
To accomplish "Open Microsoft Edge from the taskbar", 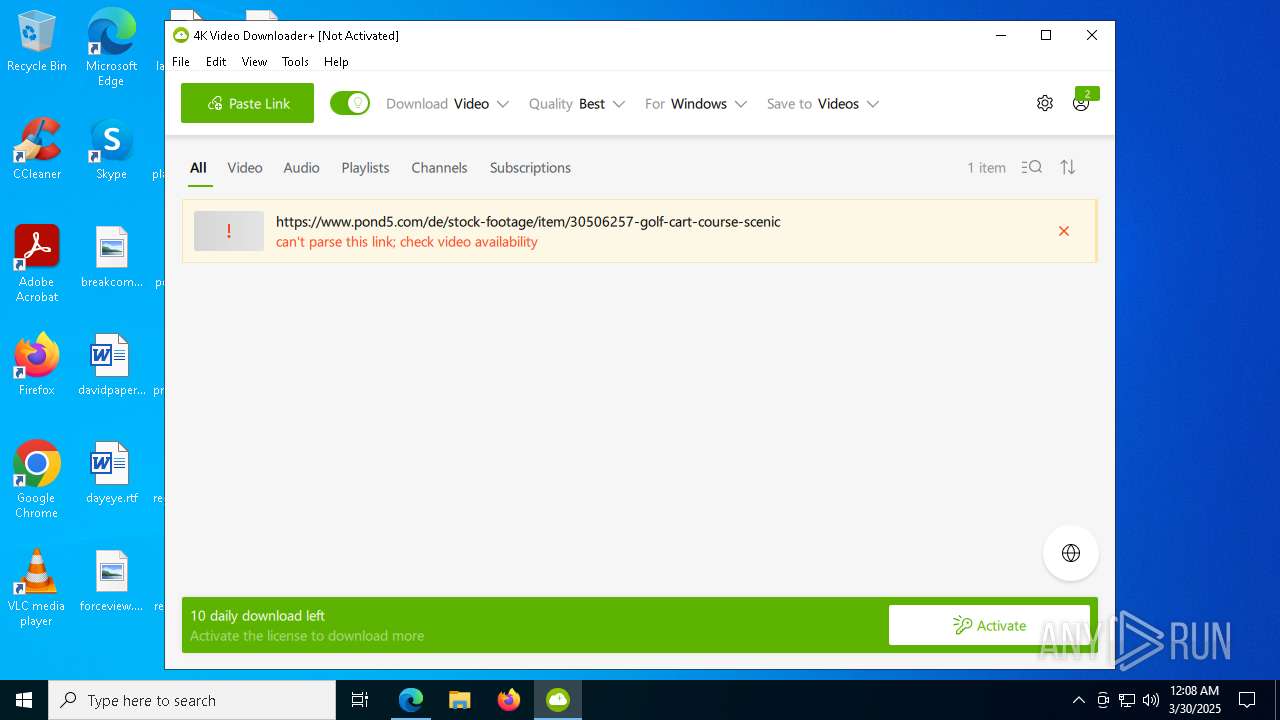I will point(411,700).
